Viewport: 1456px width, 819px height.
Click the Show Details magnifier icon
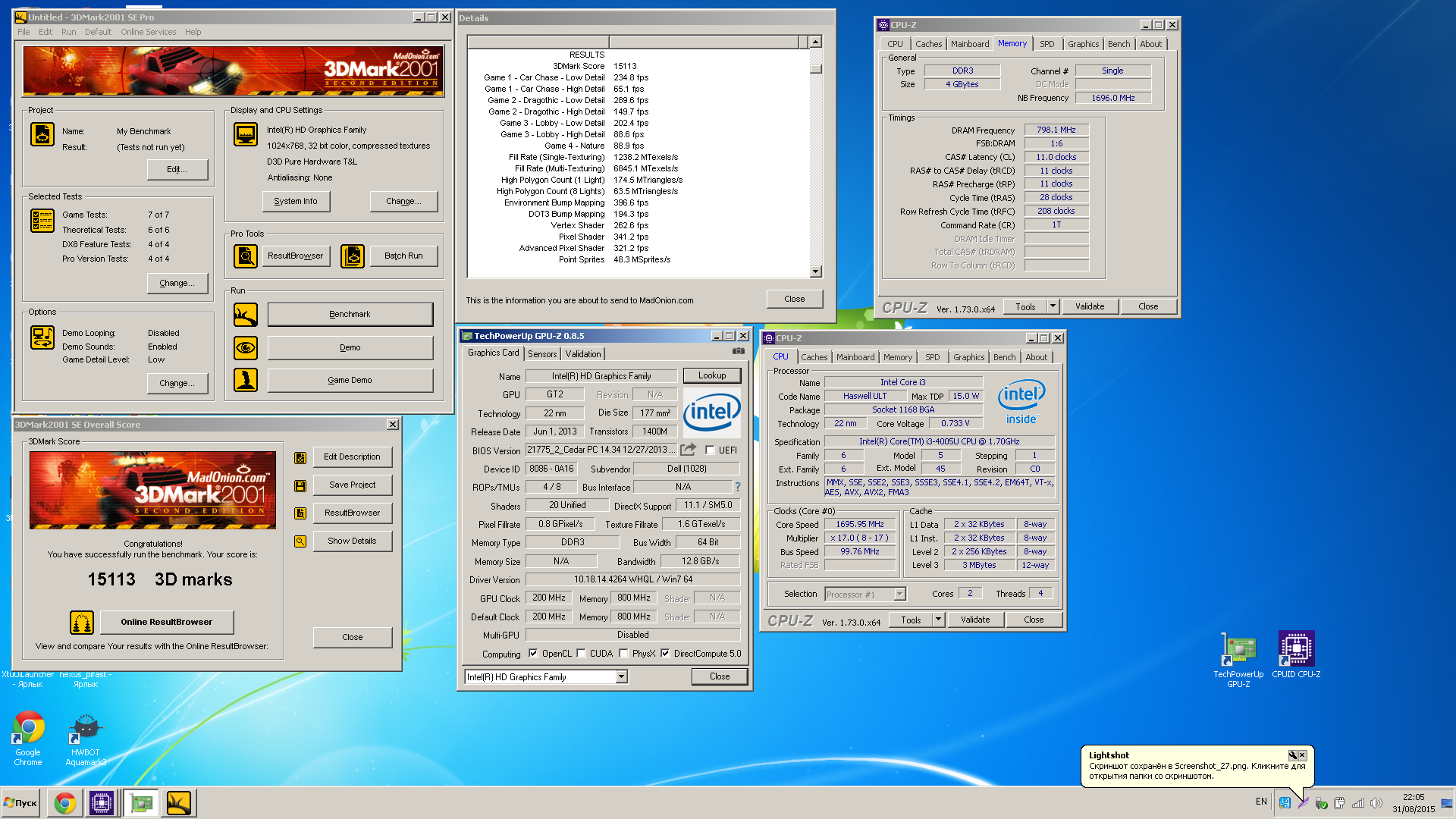(300, 541)
